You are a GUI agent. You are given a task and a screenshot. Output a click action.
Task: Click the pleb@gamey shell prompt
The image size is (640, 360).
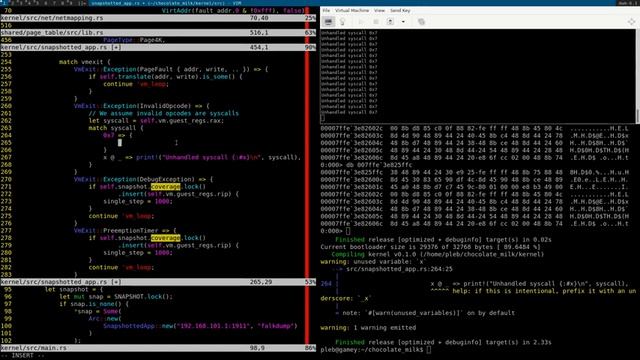click(x=373, y=350)
